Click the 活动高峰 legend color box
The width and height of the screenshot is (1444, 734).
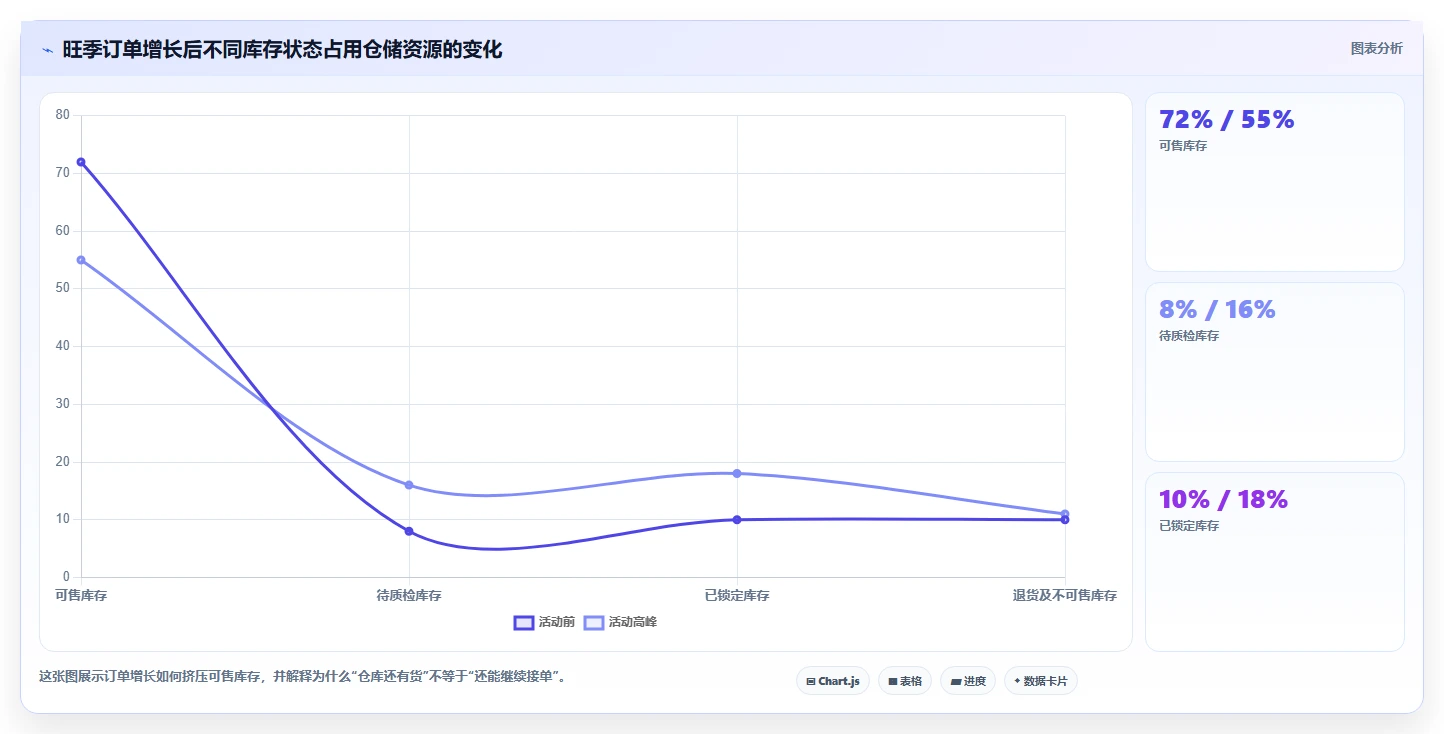tap(594, 622)
